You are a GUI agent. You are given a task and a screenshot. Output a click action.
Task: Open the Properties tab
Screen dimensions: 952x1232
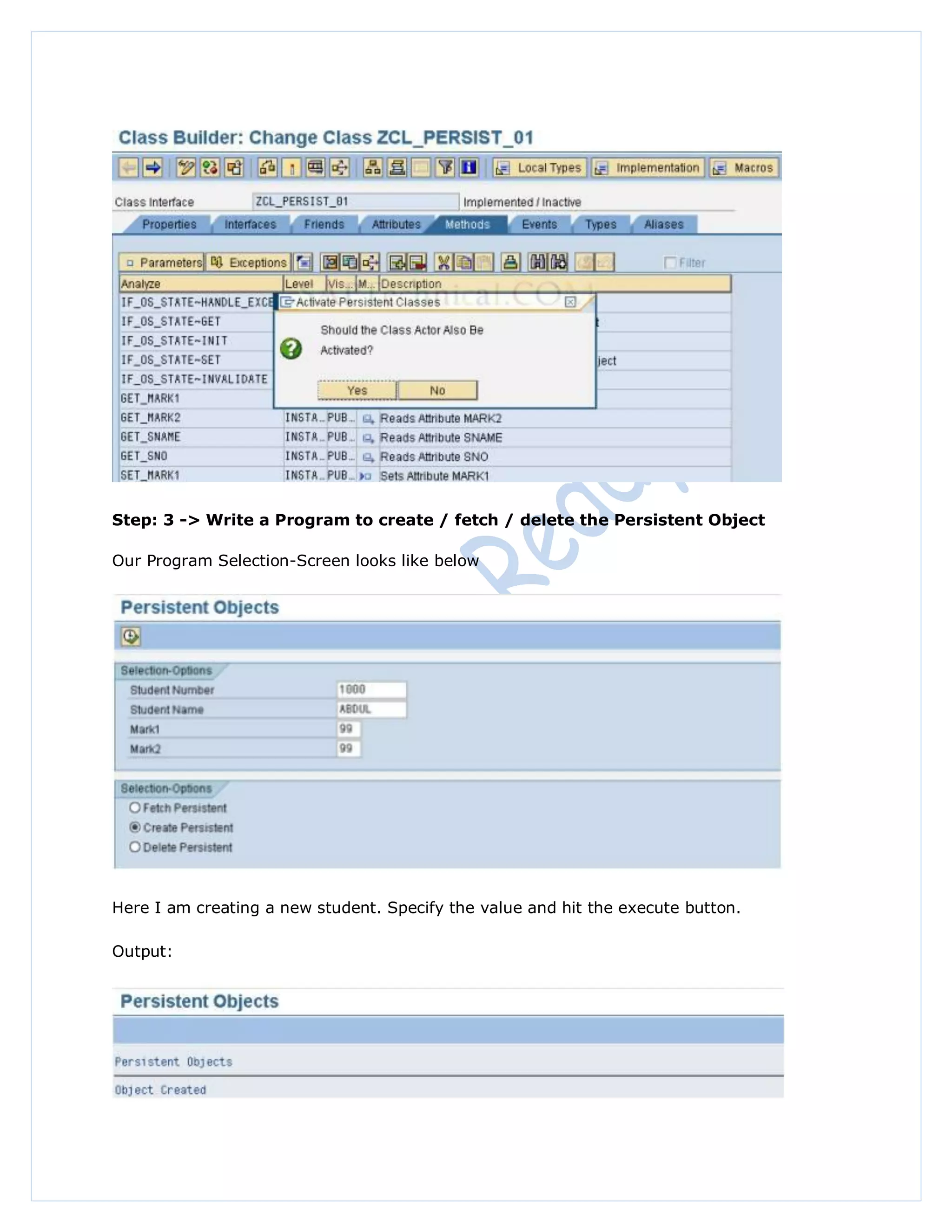click(x=169, y=225)
